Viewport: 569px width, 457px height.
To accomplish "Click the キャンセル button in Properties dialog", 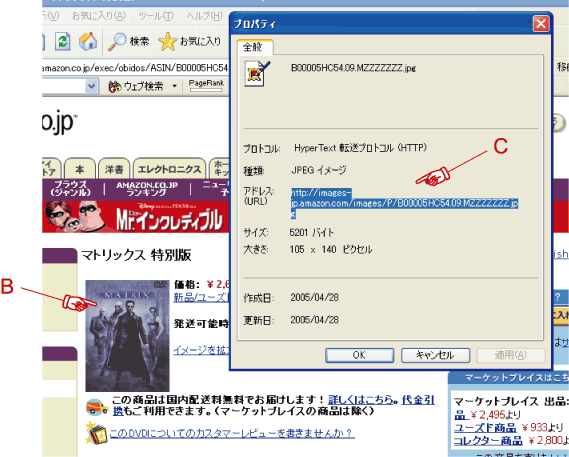I will coord(435,355).
